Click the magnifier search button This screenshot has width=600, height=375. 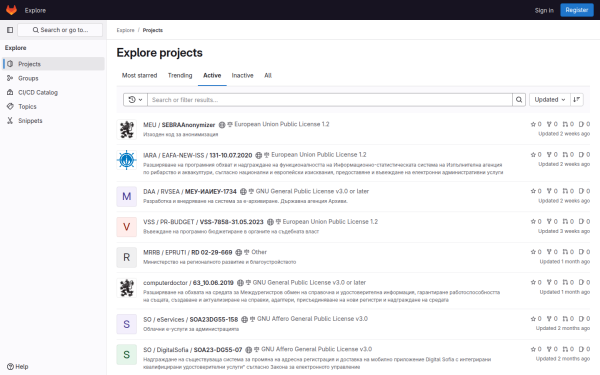[519, 99]
